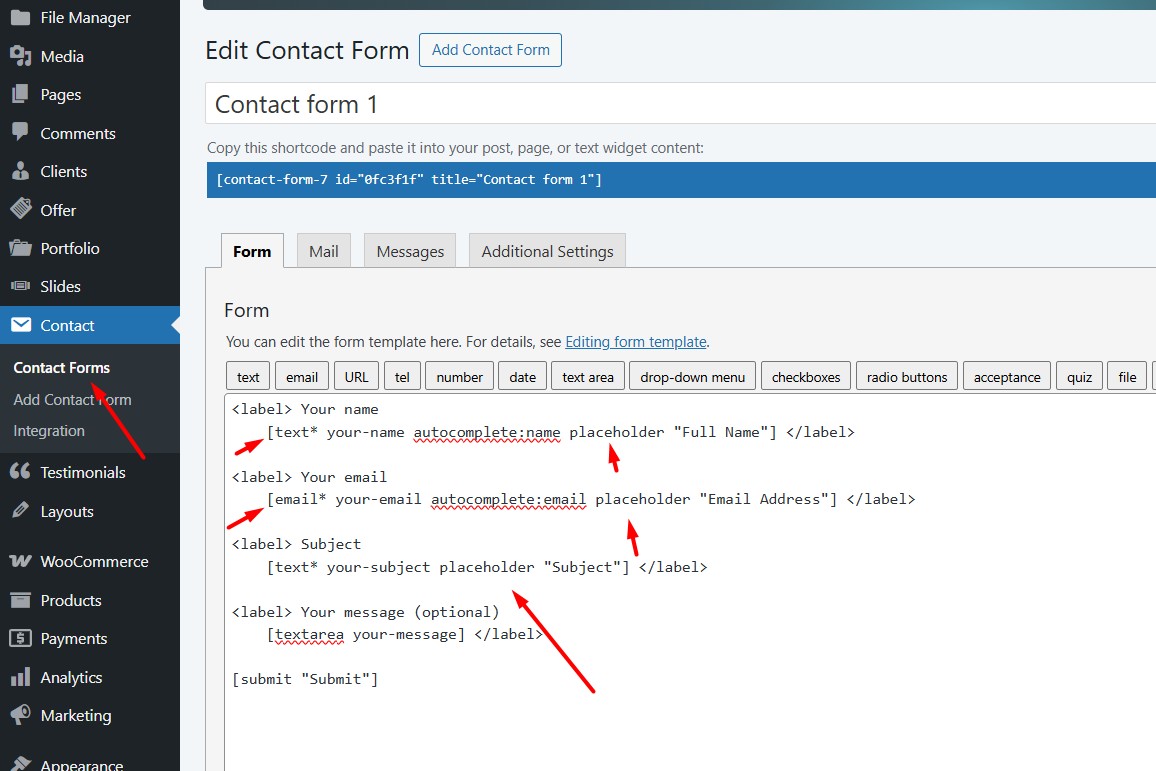Click the Payments dollar icon

pyautogui.click(x=21, y=638)
